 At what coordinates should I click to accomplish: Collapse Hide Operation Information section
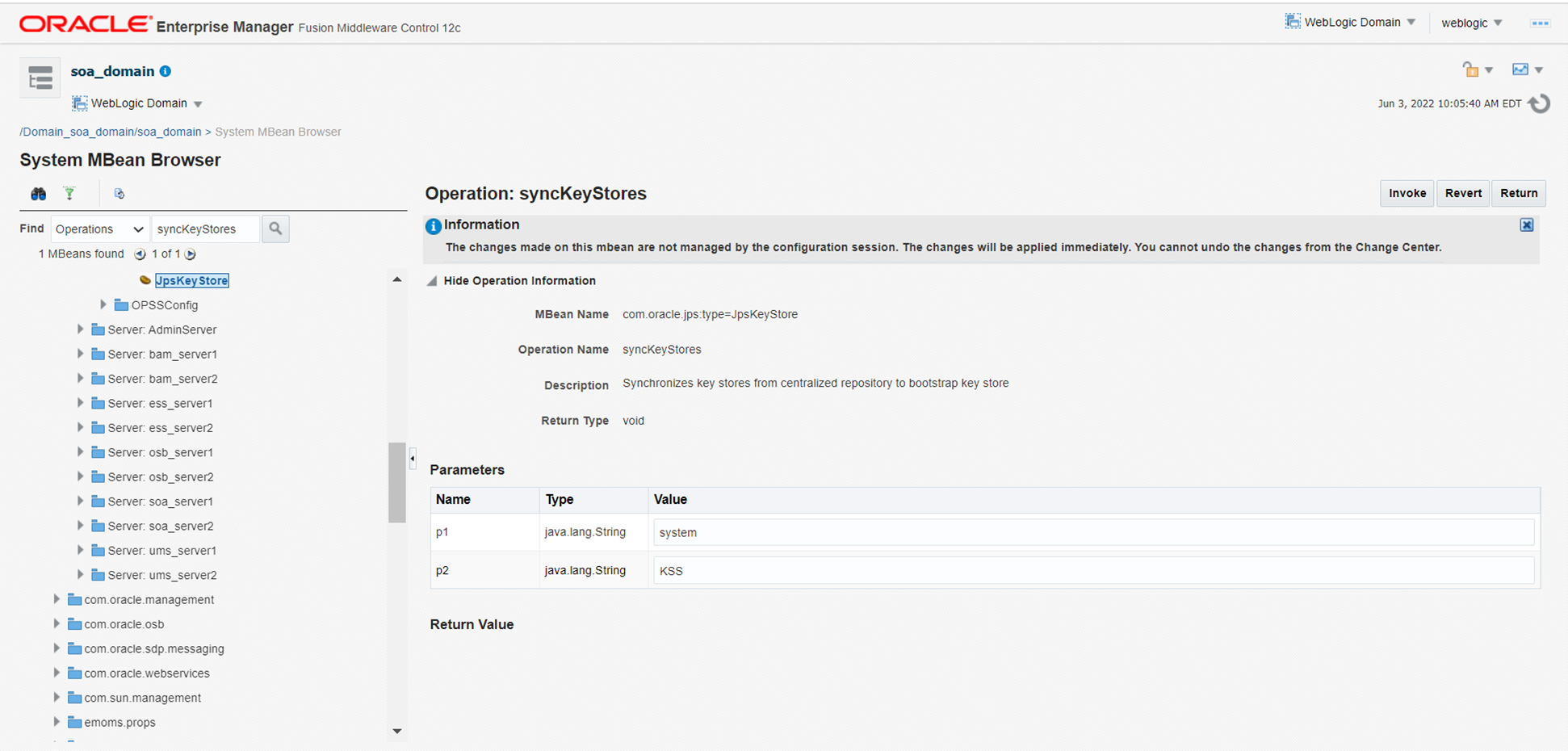click(432, 281)
